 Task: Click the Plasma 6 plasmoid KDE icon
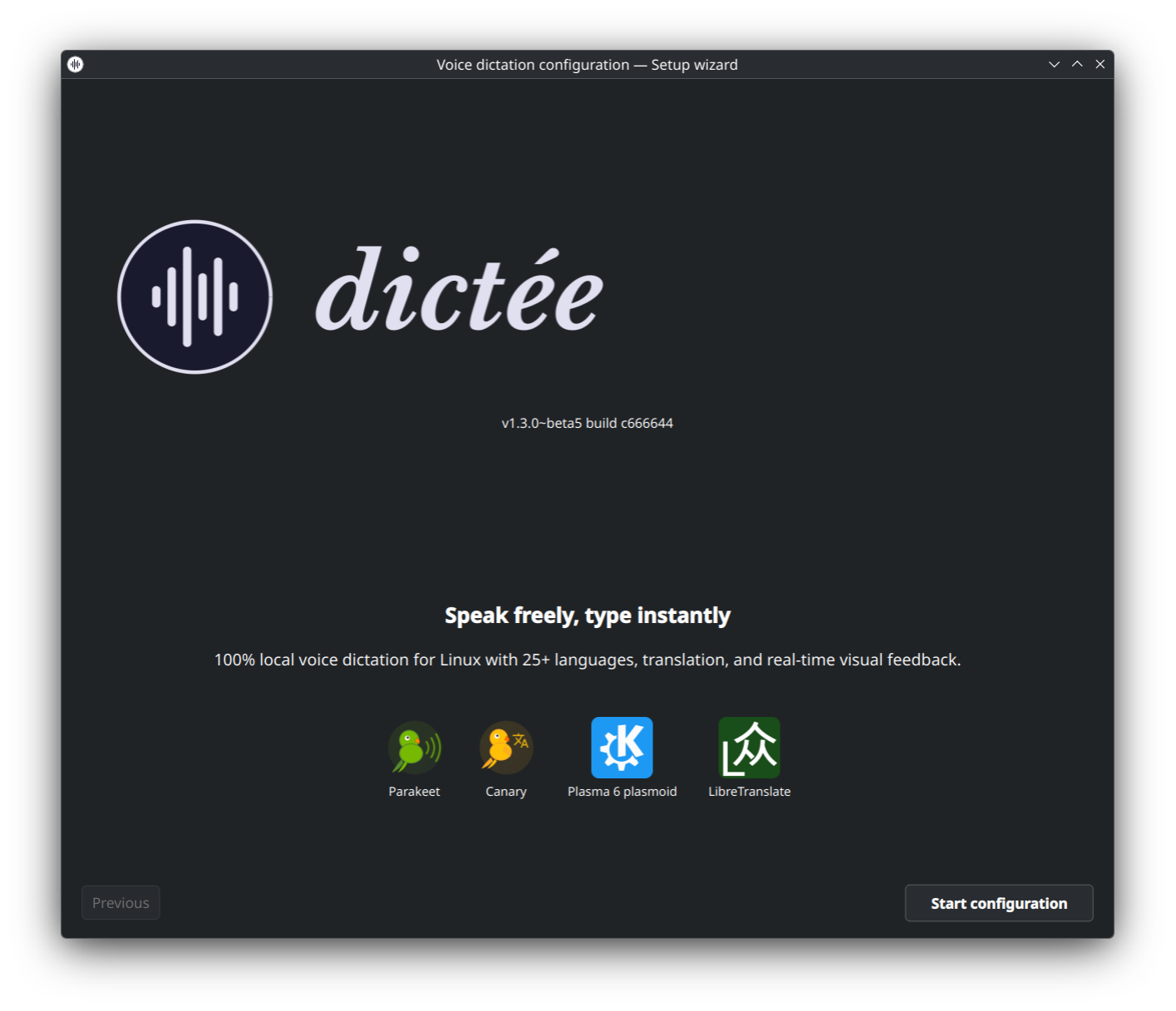622,748
